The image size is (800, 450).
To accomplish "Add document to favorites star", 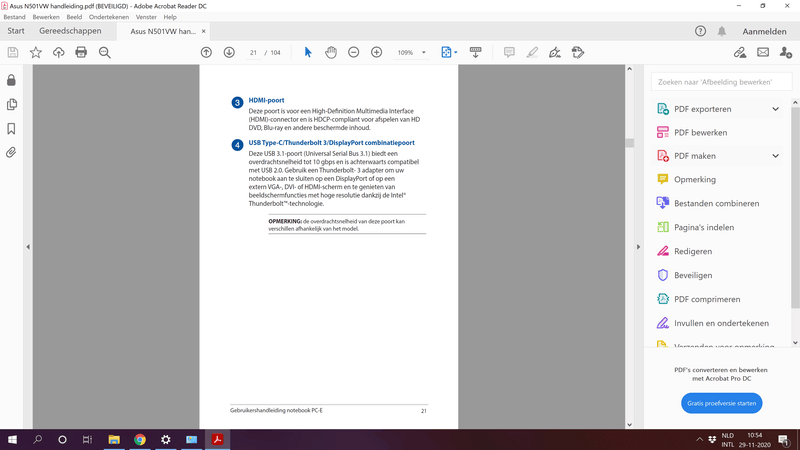I will click(x=36, y=53).
